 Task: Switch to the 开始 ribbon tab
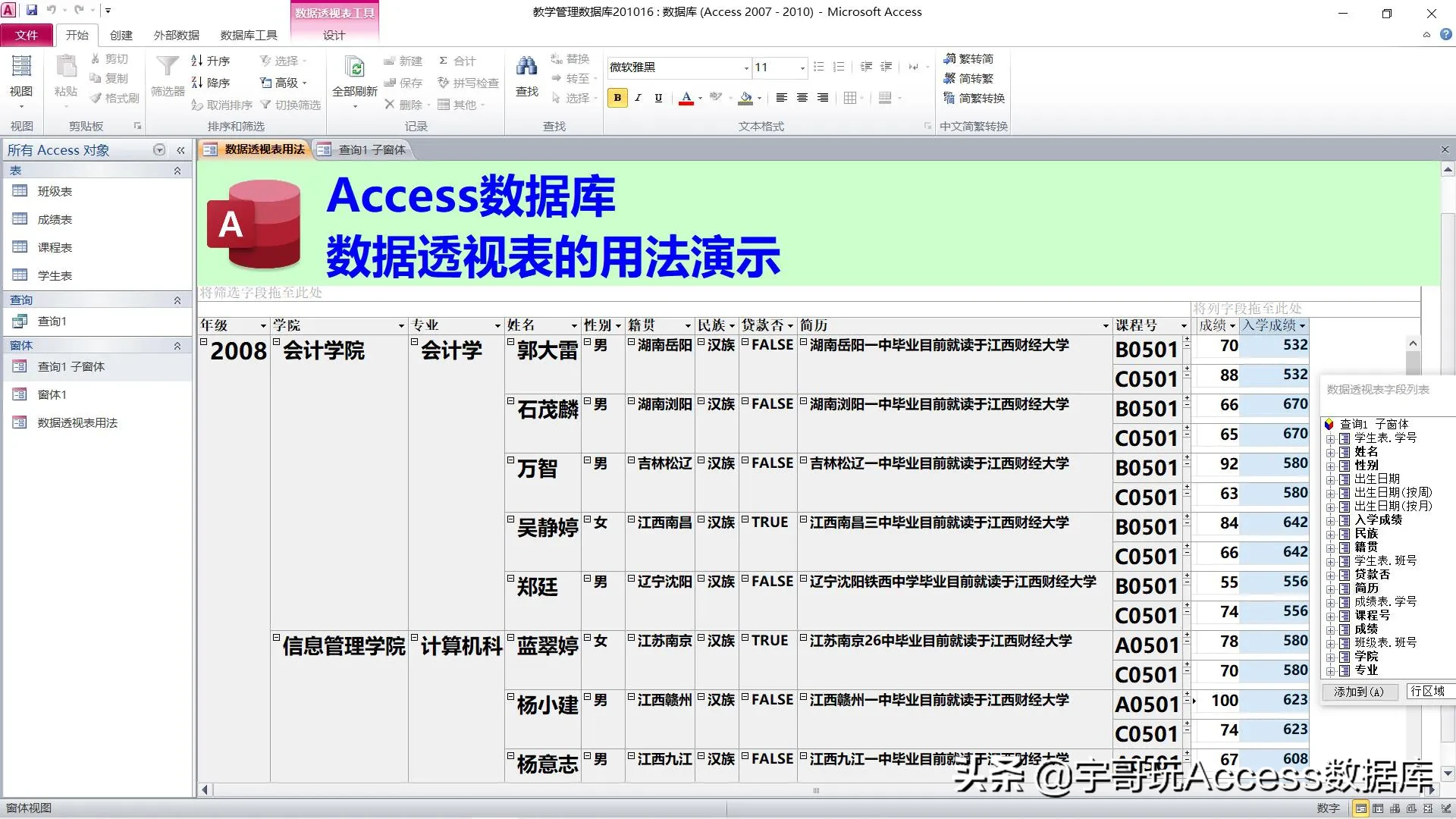(x=77, y=35)
